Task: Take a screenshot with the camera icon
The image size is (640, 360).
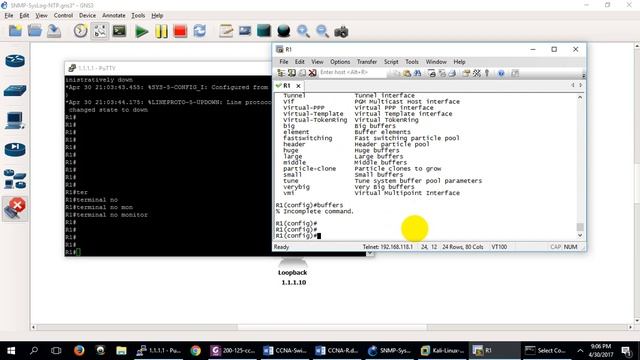Action: coord(341,31)
